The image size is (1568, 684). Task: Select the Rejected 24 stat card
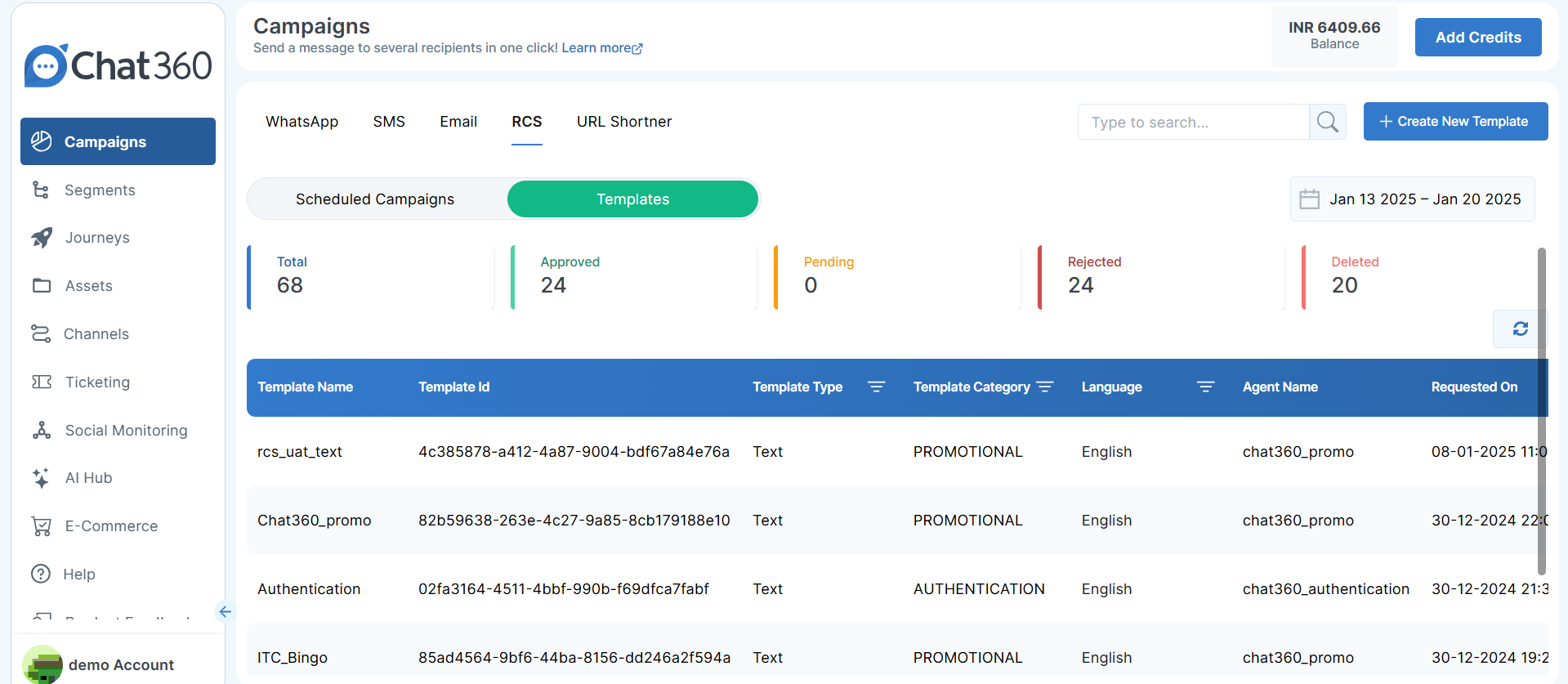point(1161,278)
